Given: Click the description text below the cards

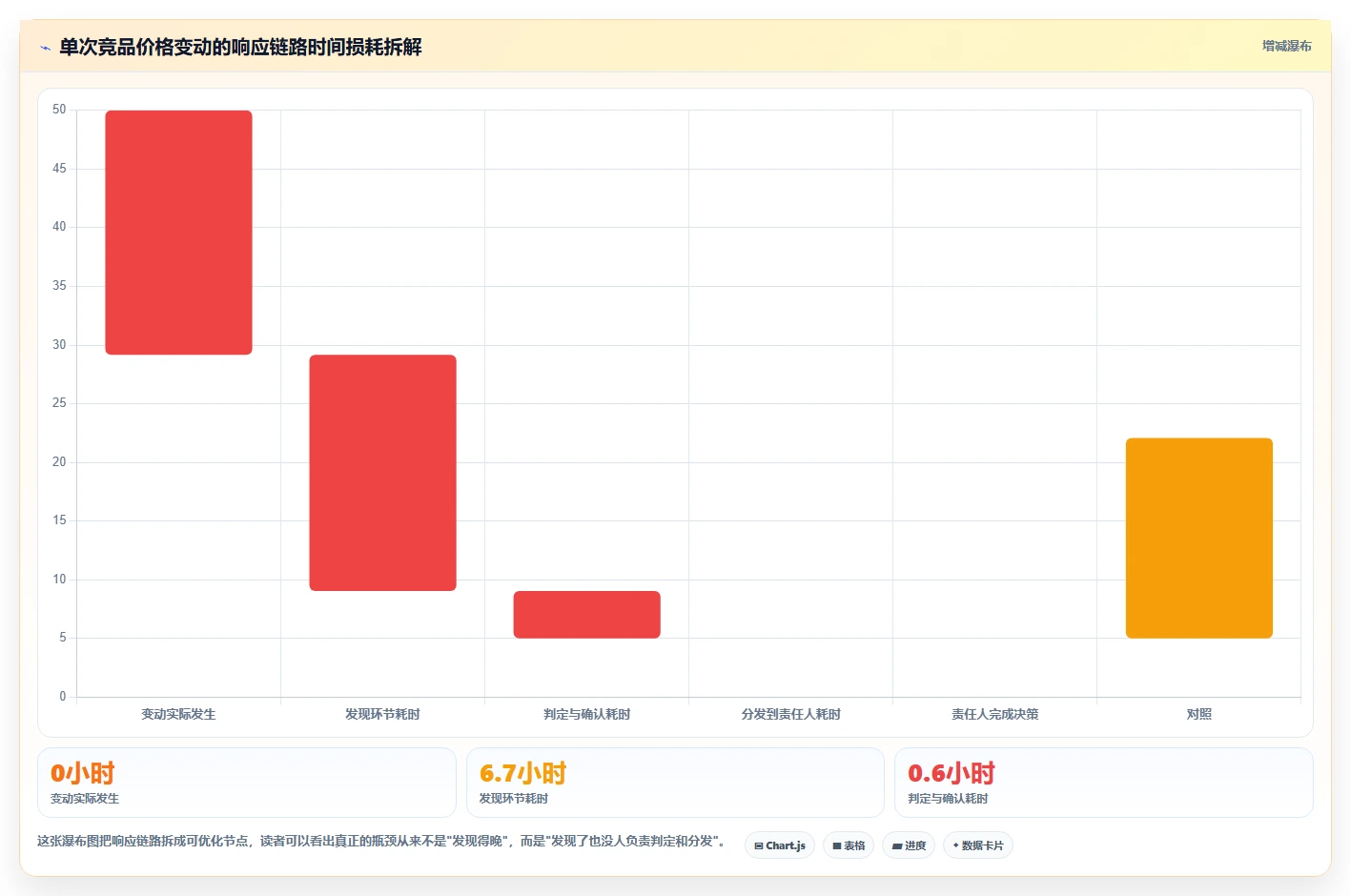Looking at the screenshot, I should tap(383, 841).
